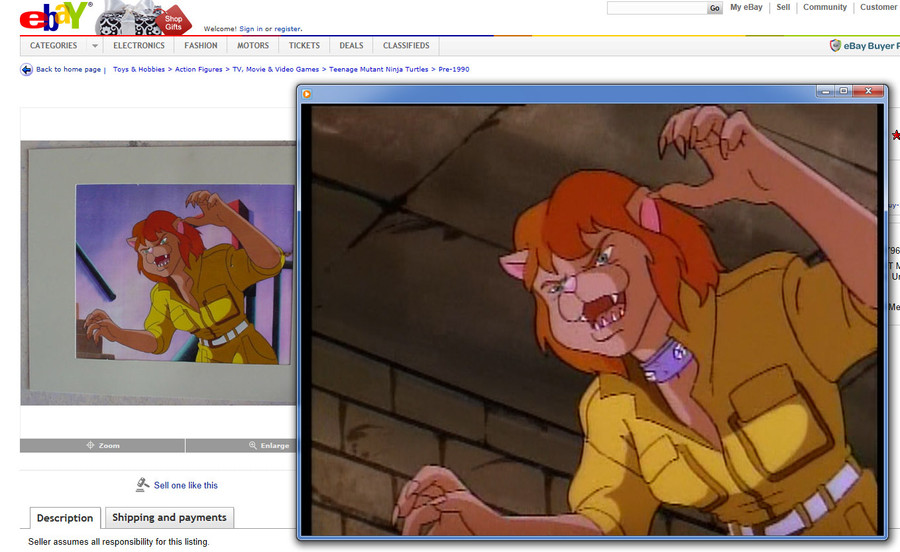This screenshot has height=552, width=900.
Task: Click the video frame in media player window
Action: [593, 320]
